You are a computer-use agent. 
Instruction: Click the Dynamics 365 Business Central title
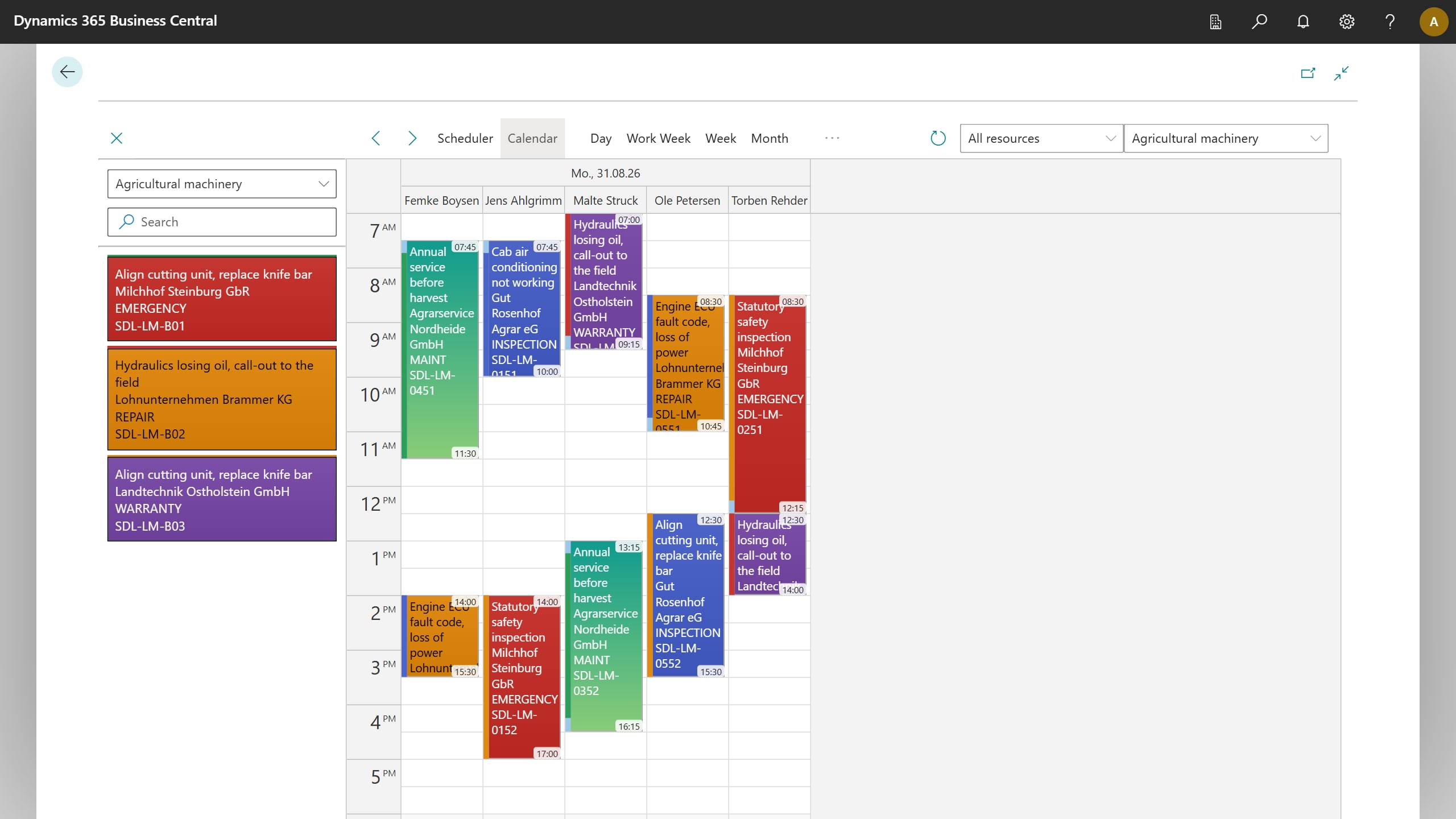[x=115, y=21]
